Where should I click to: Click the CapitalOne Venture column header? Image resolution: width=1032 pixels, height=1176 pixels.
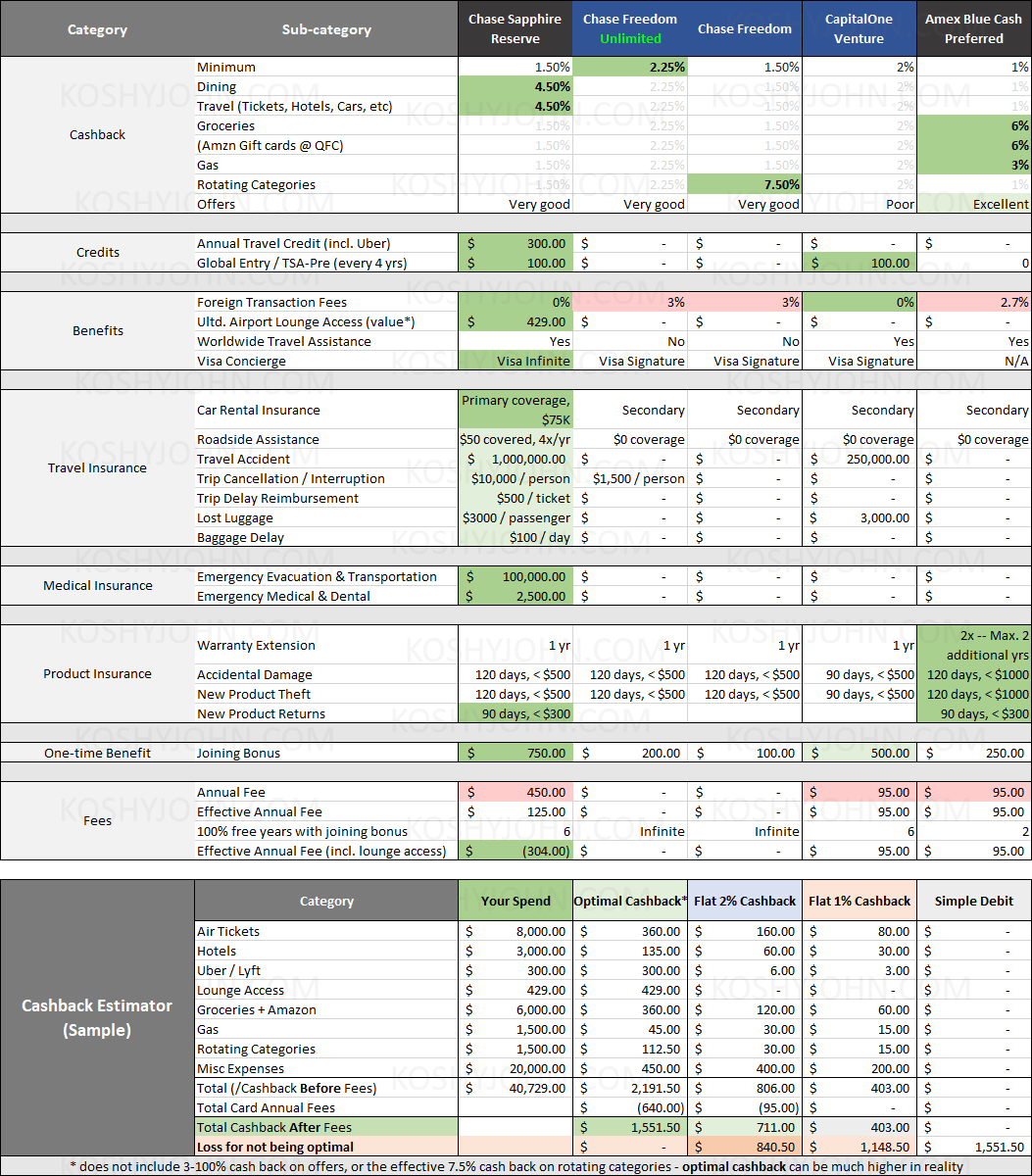tap(859, 29)
